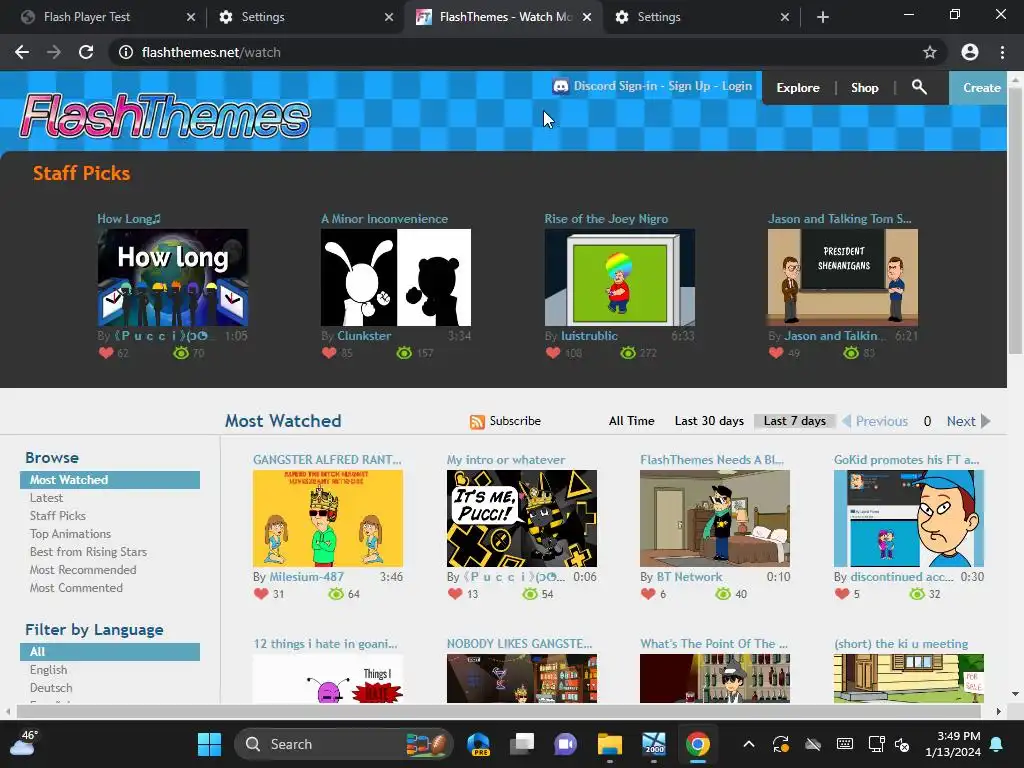Open the weather widget on taskbar
Viewport: 1024px width, 768px height.
click(x=24, y=743)
